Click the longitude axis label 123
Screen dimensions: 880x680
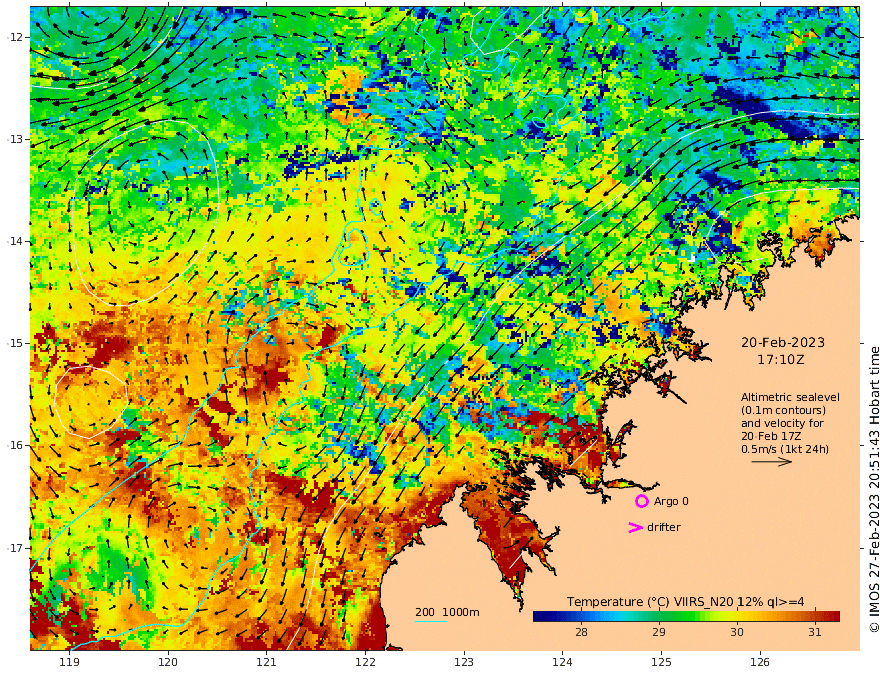coord(464,662)
